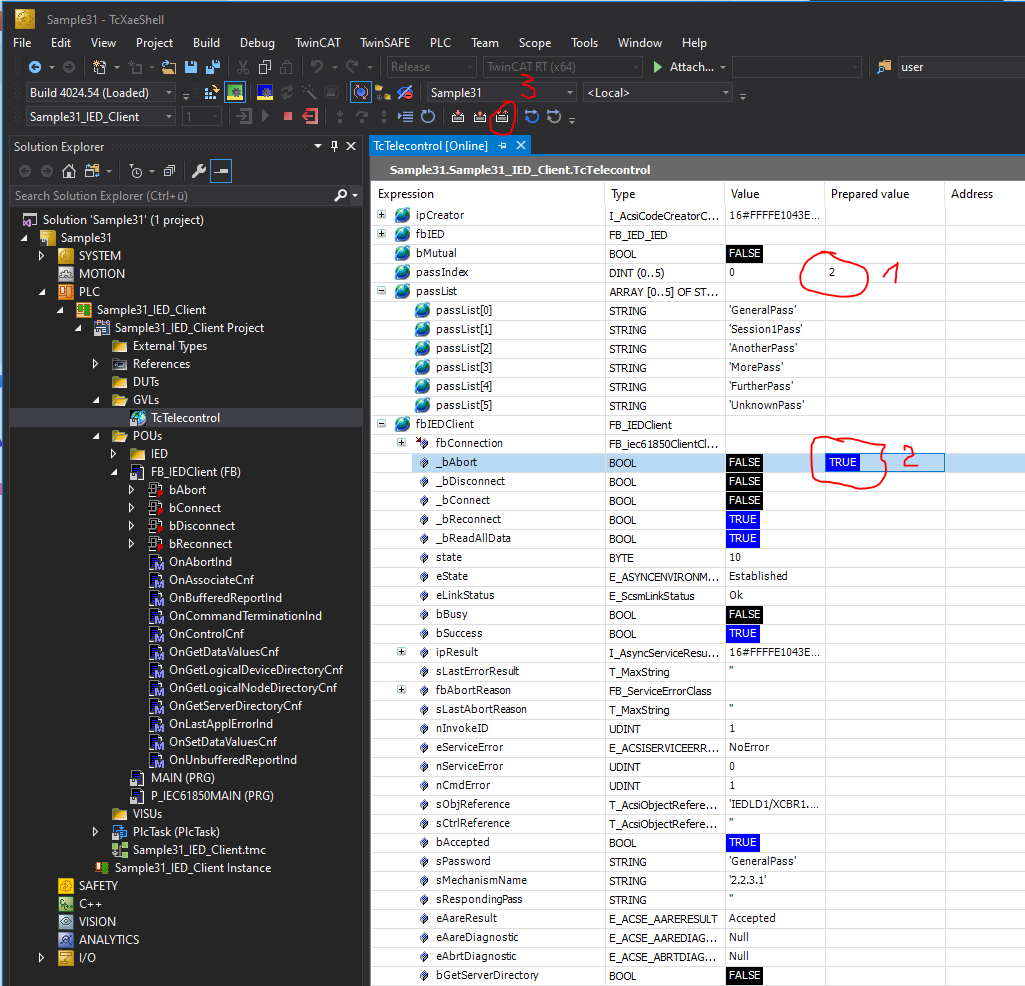
Task: Save the current file with the floppy icon
Action: (x=191, y=67)
